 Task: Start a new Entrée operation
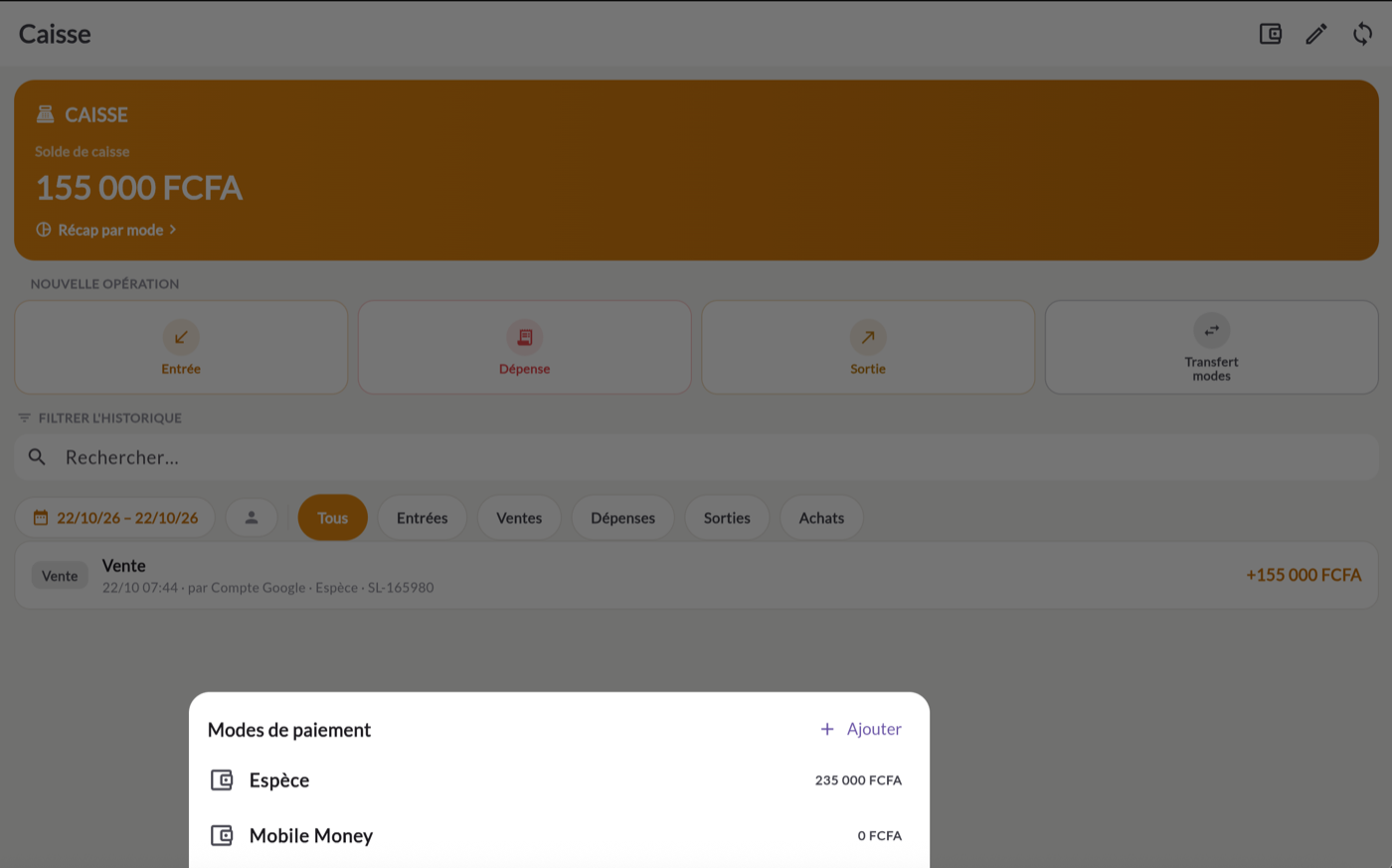pos(181,347)
